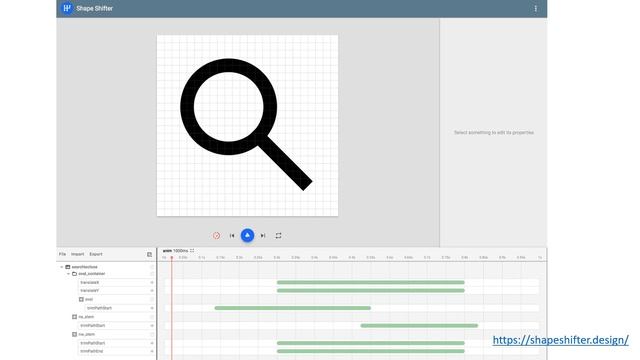Click the blue play button
The height and width of the screenshot is (360, 640).
[247, 236]
